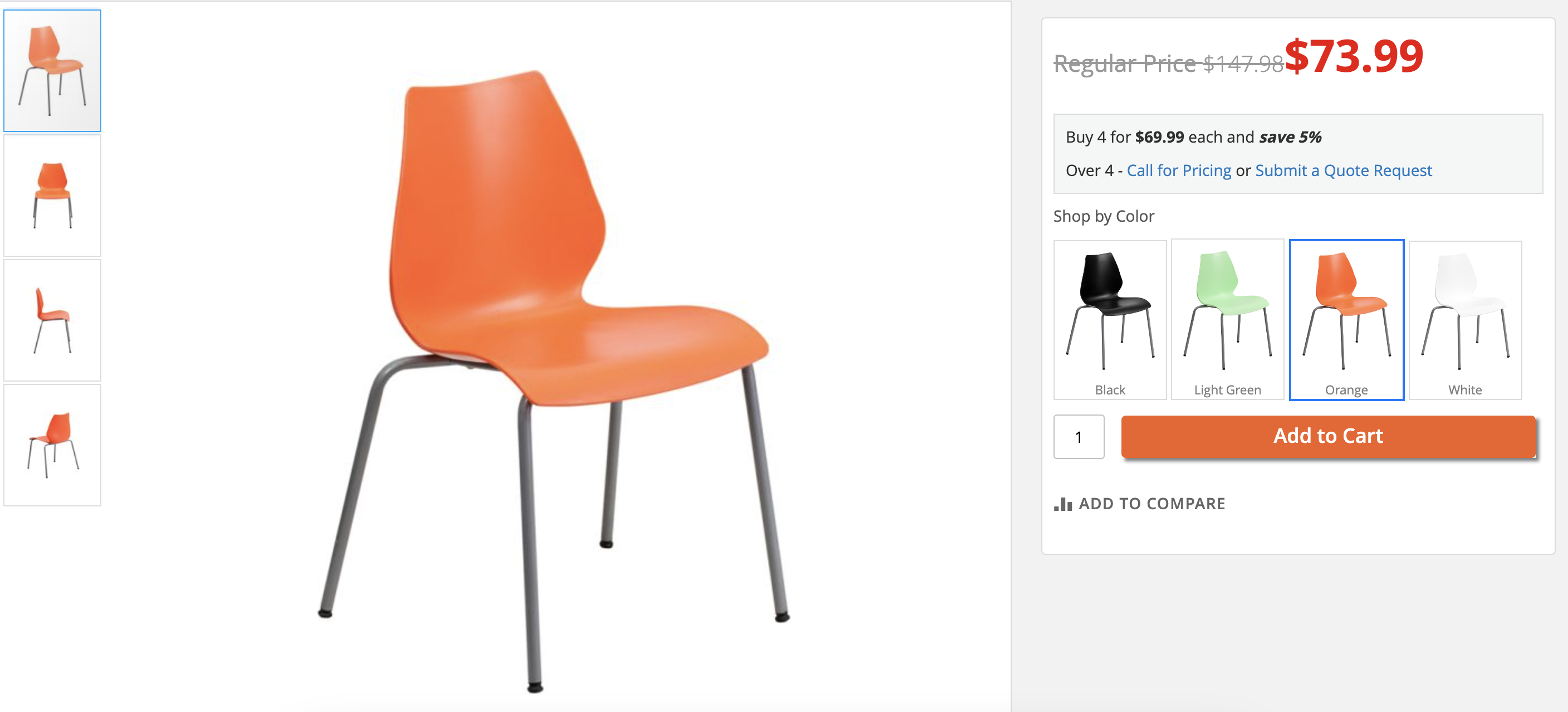Viewport: 1568px width, 712px height.
Task: Click the Buy 4 for $69.99 offer text
Action: (1193, 137)
